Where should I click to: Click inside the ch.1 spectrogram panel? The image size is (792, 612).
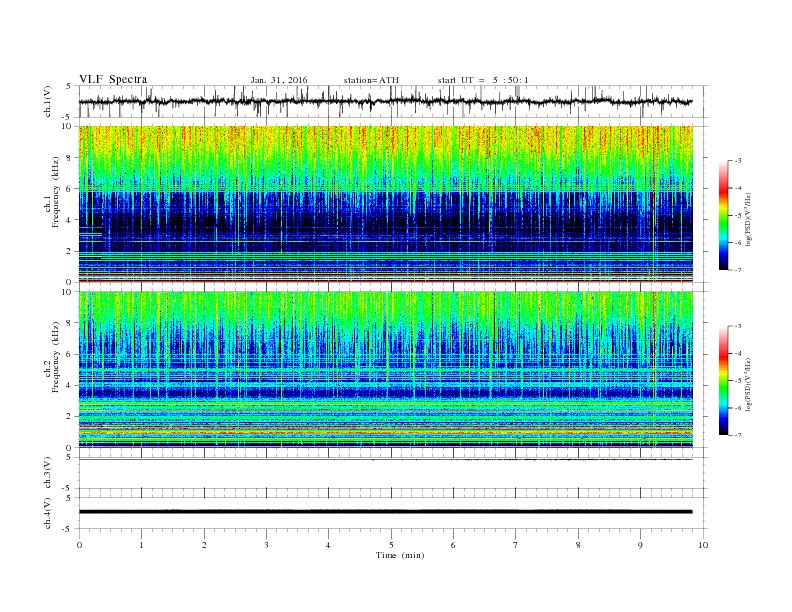[386, 204]
